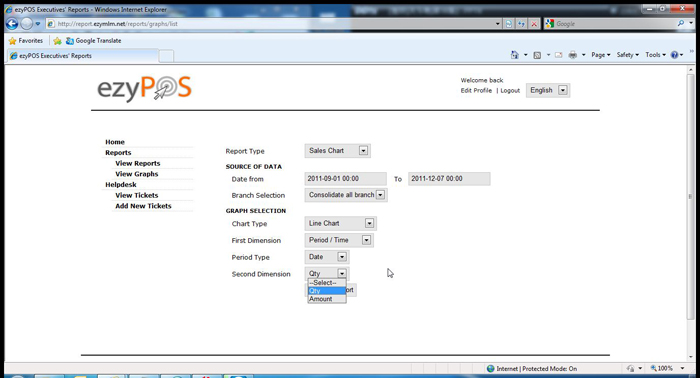Click the ezyPOS logo
Image resolution: width=700 pixels, height=378 pixels.
point(144,88)
